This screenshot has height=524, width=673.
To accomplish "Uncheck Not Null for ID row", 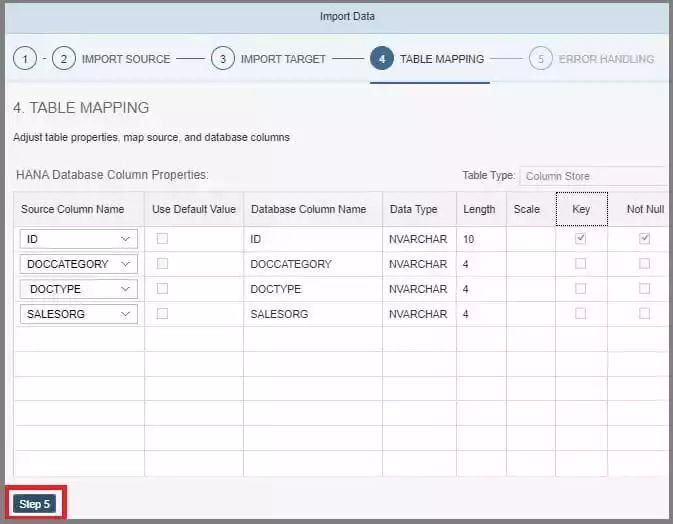I will click(644, 238).
